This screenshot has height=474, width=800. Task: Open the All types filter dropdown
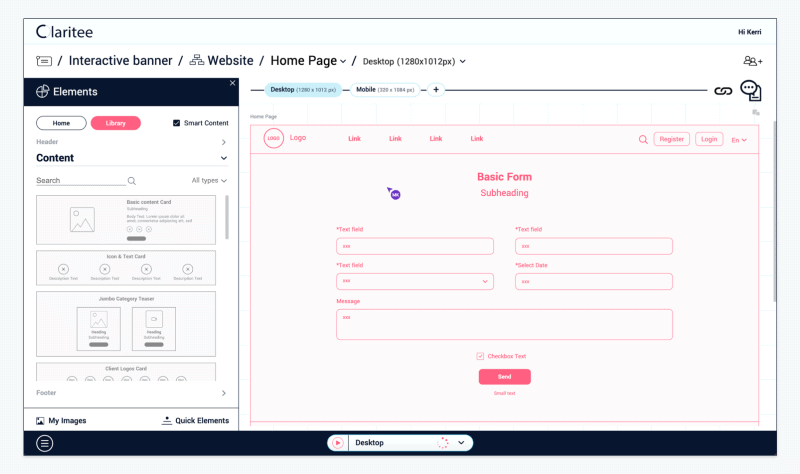(209, 181)
